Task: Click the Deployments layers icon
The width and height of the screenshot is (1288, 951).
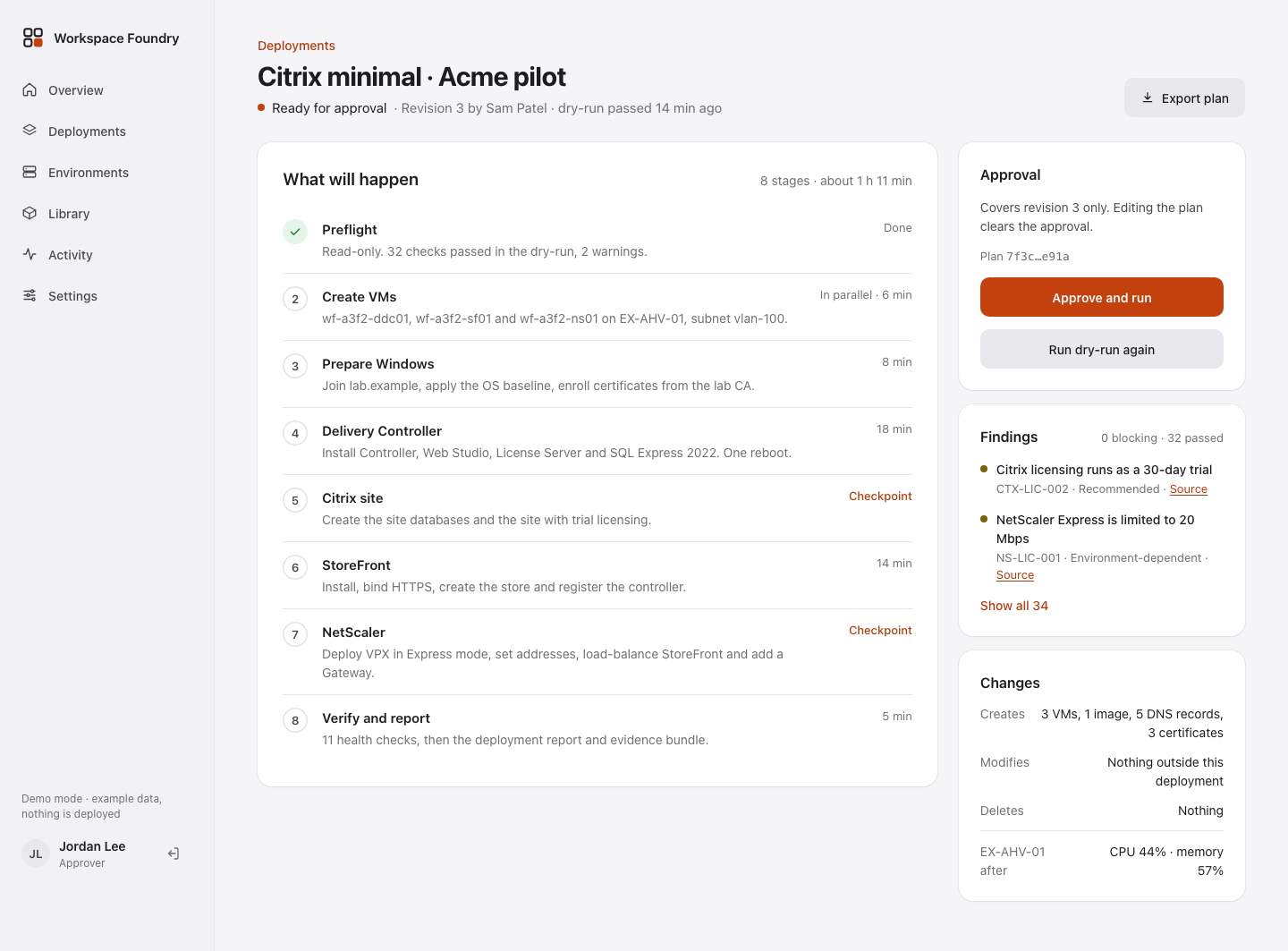Action: click(30, 131)
